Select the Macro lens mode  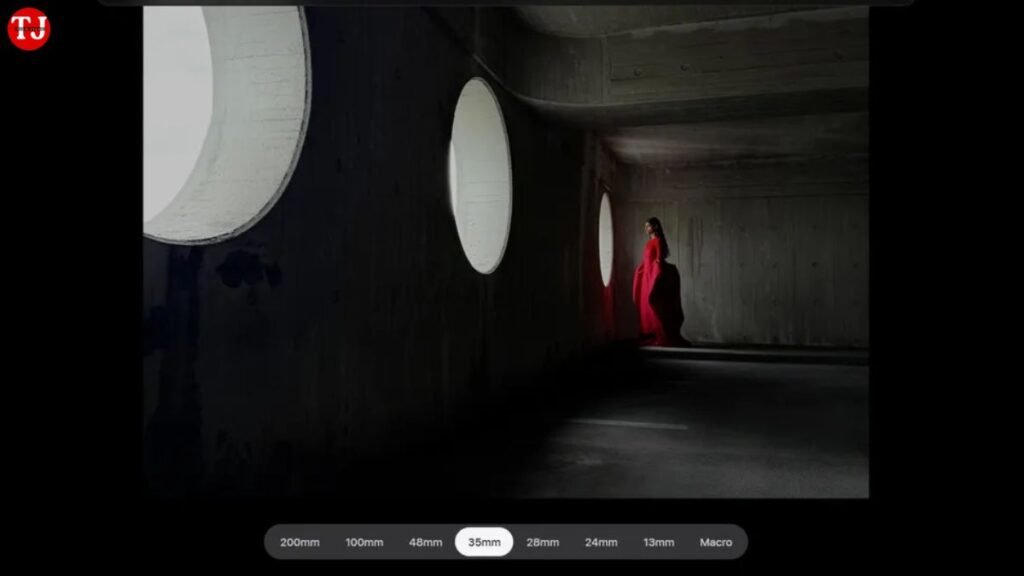click(x=716, y=542)
